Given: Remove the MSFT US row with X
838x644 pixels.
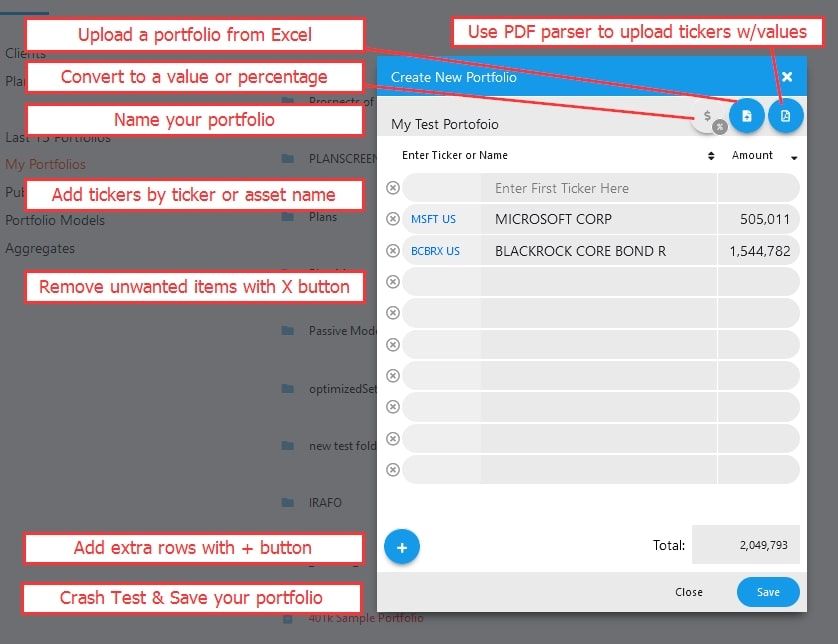Looking at the screenshot, I should (393, 219).
